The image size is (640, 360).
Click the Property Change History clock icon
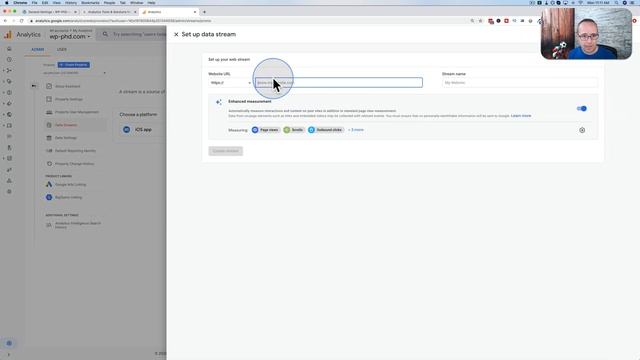click(x=49, y=164)
